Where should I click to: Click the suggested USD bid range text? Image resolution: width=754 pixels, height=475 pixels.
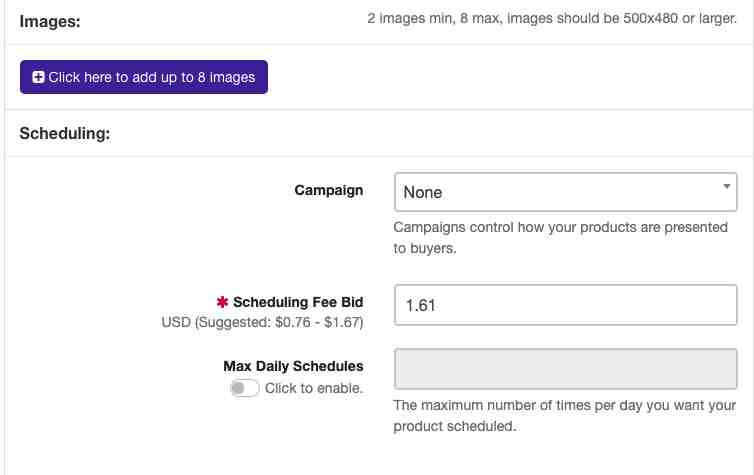click(x=262, y=322)
